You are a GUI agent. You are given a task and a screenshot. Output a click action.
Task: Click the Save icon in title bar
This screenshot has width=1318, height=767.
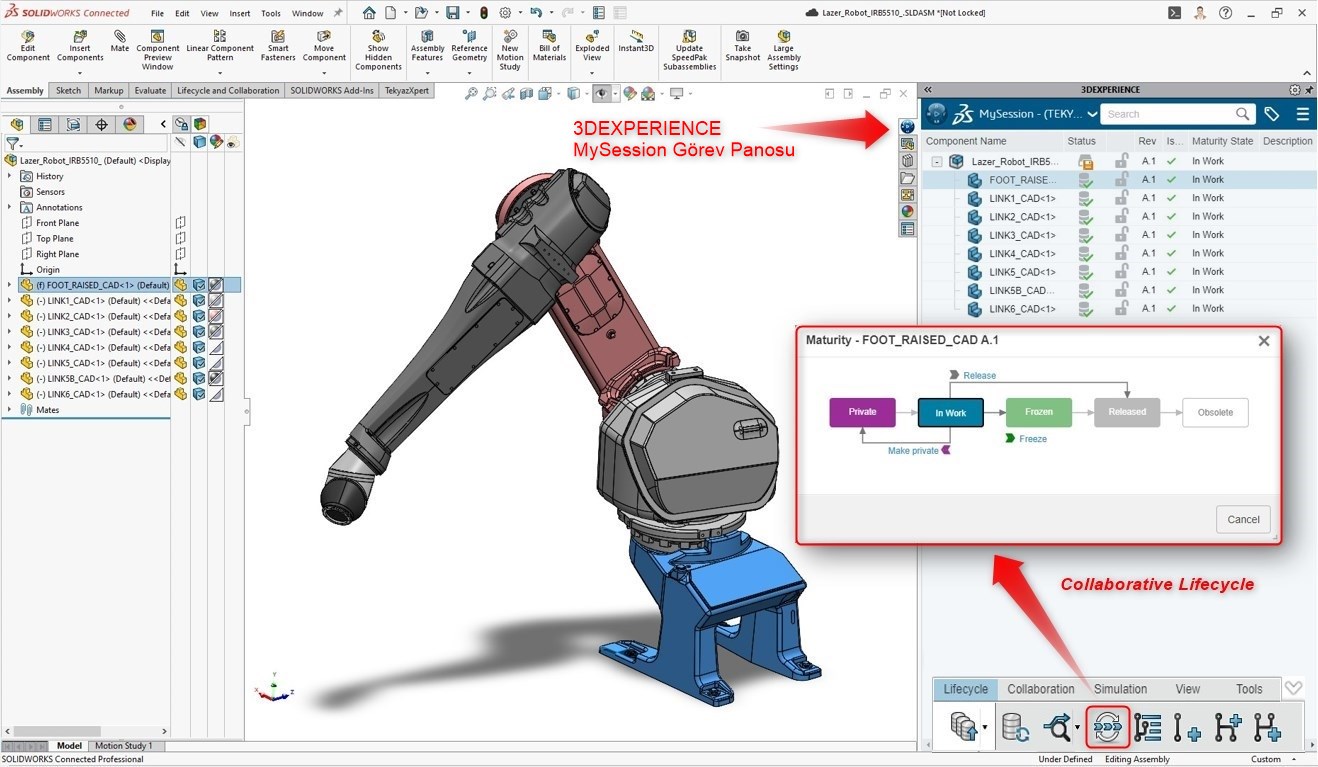pos(453,13)
